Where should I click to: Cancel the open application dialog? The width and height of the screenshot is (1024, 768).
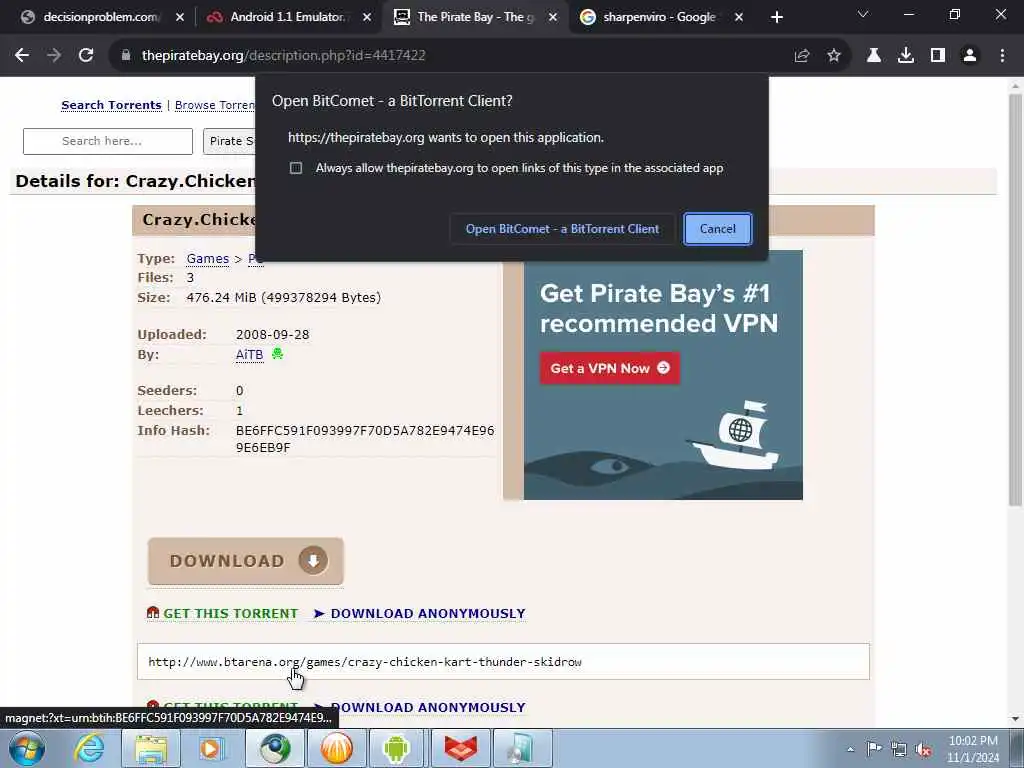pos(718,229)
